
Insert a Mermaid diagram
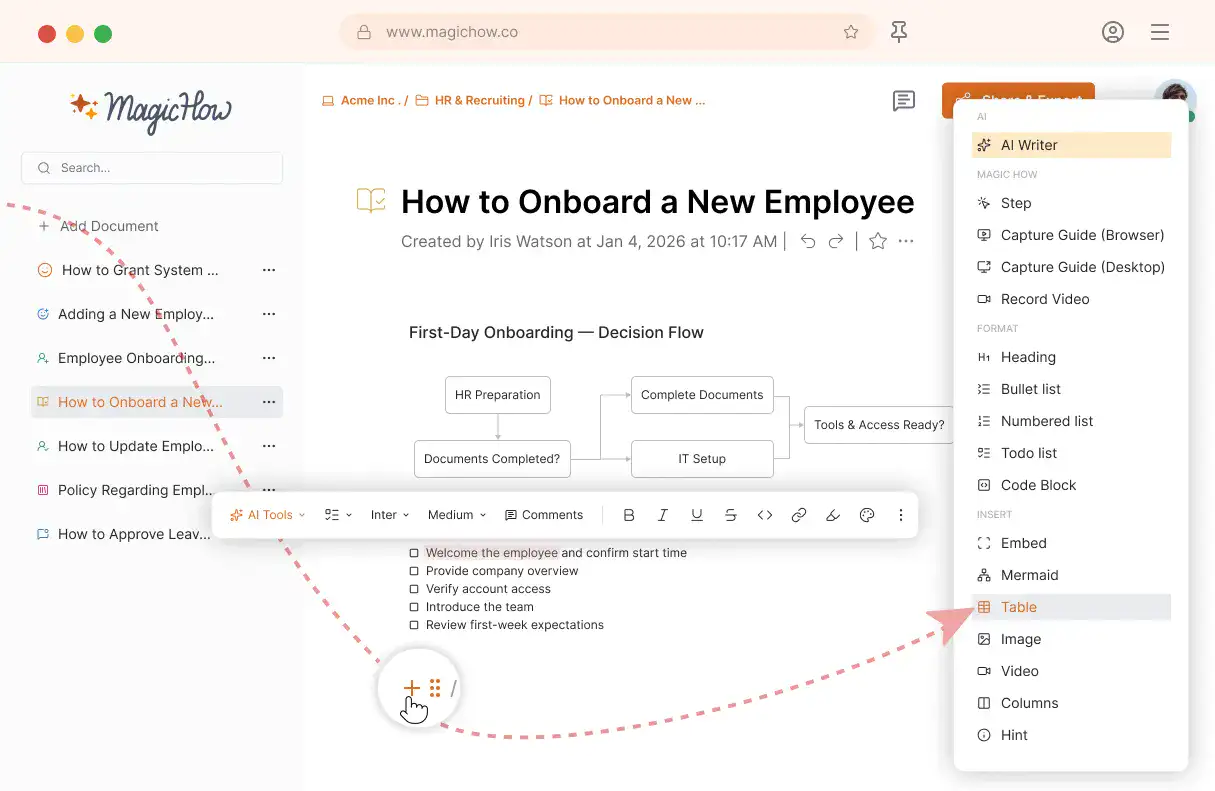pos(1028,575)
